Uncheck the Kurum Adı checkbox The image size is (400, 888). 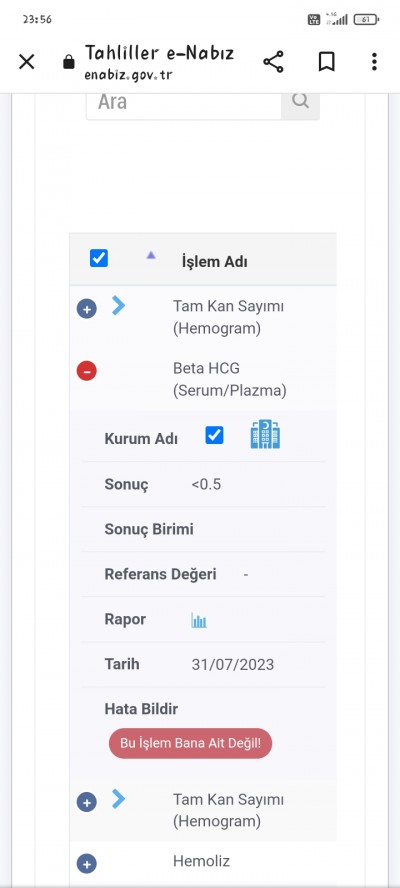click(x=214, y=435)
